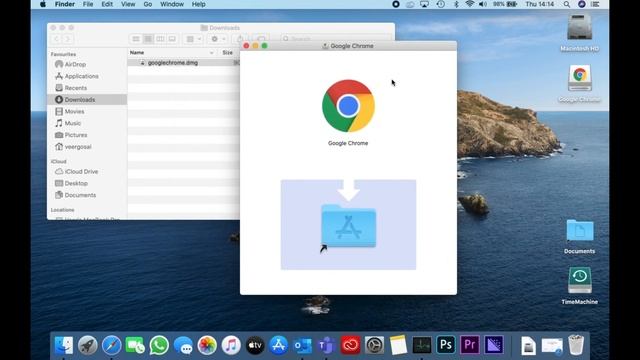The width and height of the screenshot is (640, 360).
Task: Open Safari from the Dock
Action: click(x=111, y=345)
